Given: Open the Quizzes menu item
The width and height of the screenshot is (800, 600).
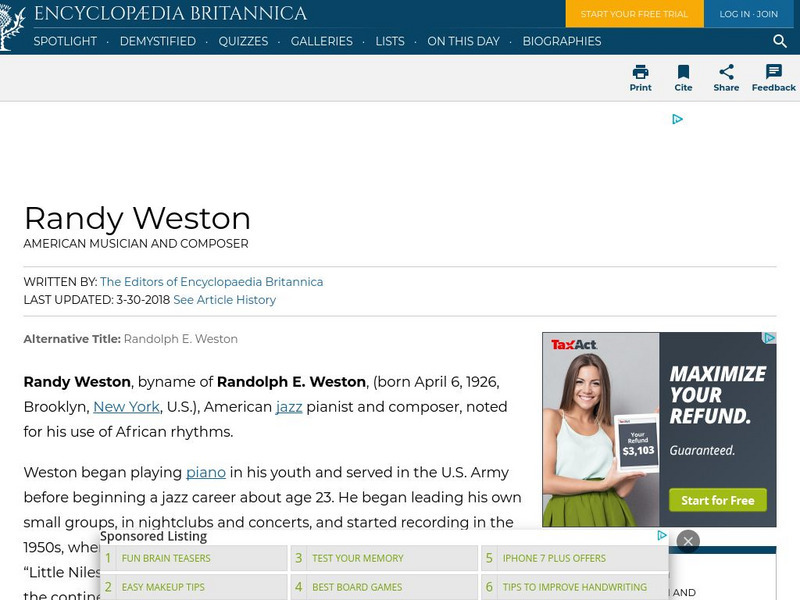Looking at the screenshot, I should [243, 41].
